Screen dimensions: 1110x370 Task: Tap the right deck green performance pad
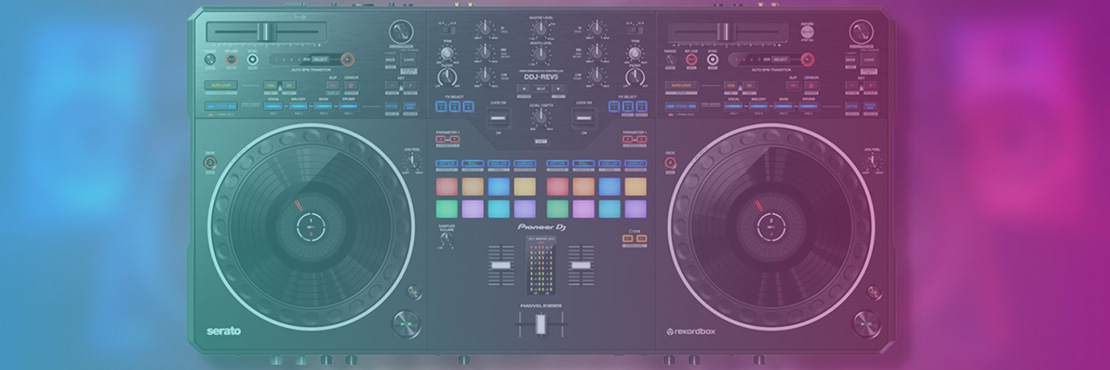558,209
